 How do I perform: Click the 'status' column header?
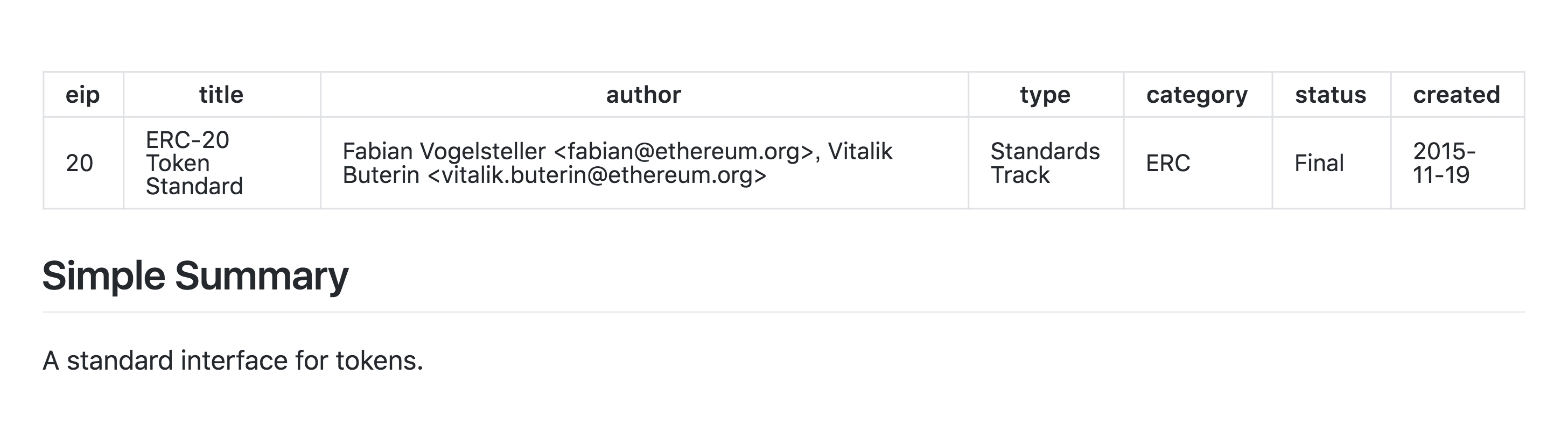[1330, 95]
